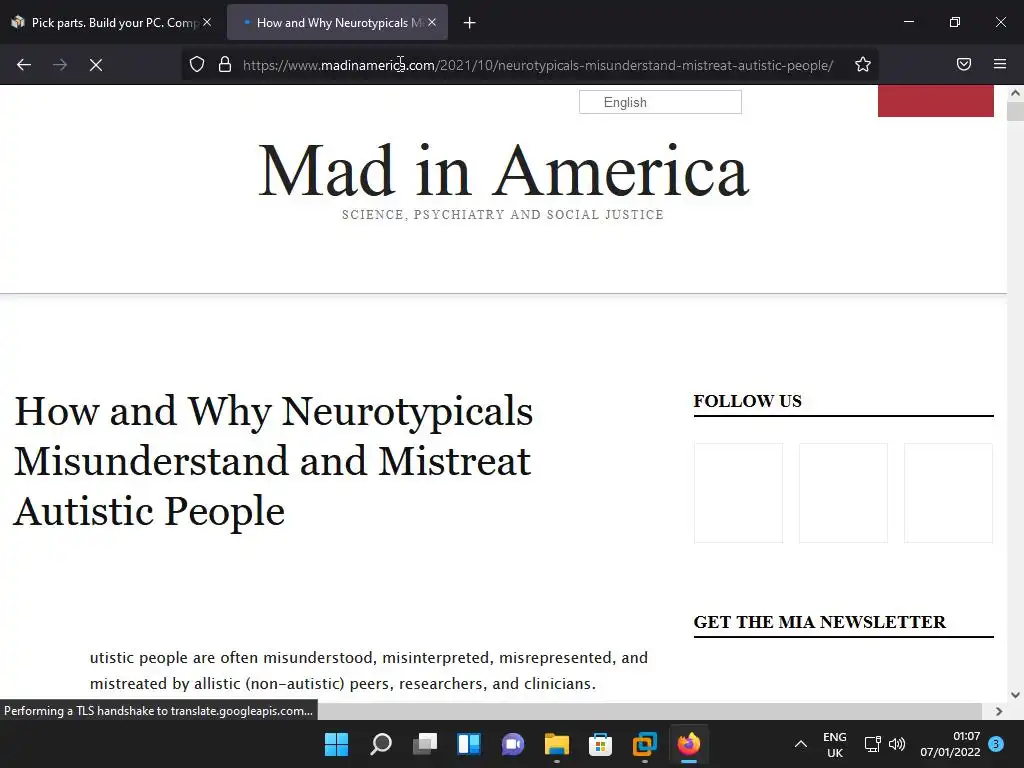Open Microsoft Store from the taskbar
This screenshot has width=1024, height=768.
tap(600, 744)
